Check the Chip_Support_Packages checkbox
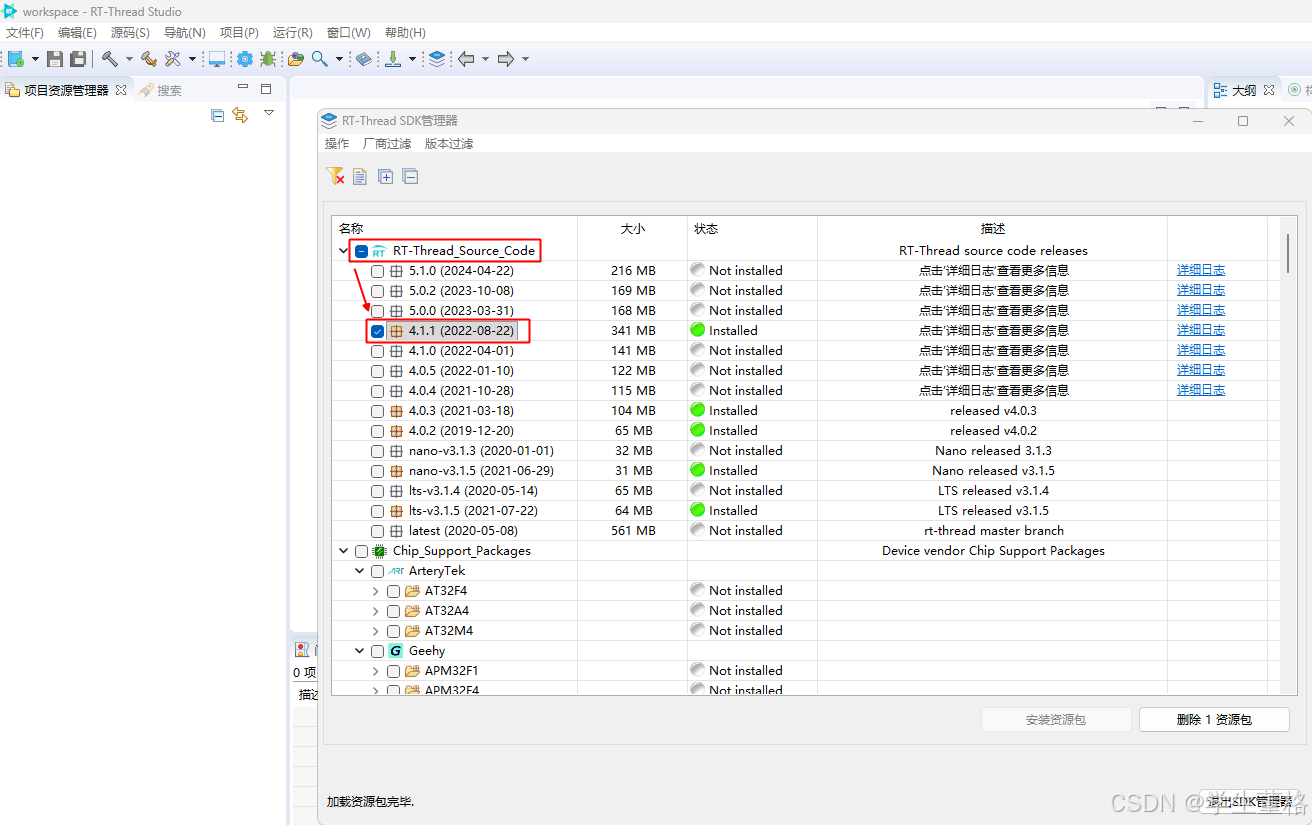The width and height of the screenshot is (1312, 825). tap(361, 551)
